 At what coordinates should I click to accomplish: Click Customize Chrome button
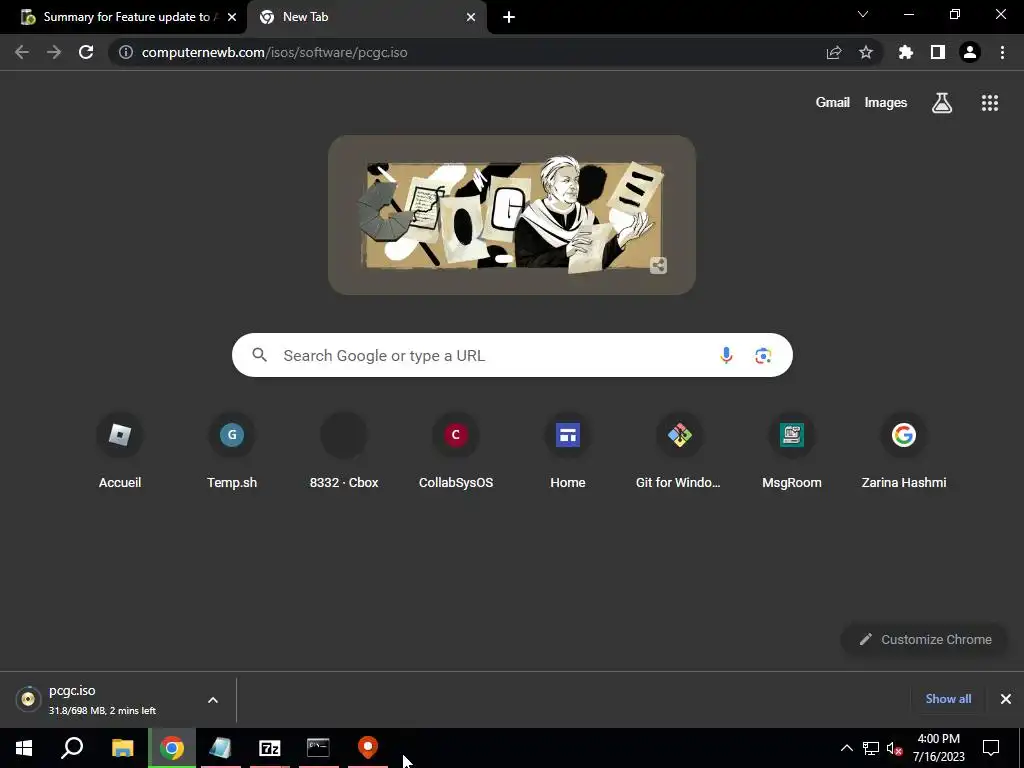pyautogui.click(x=925, y=639)
